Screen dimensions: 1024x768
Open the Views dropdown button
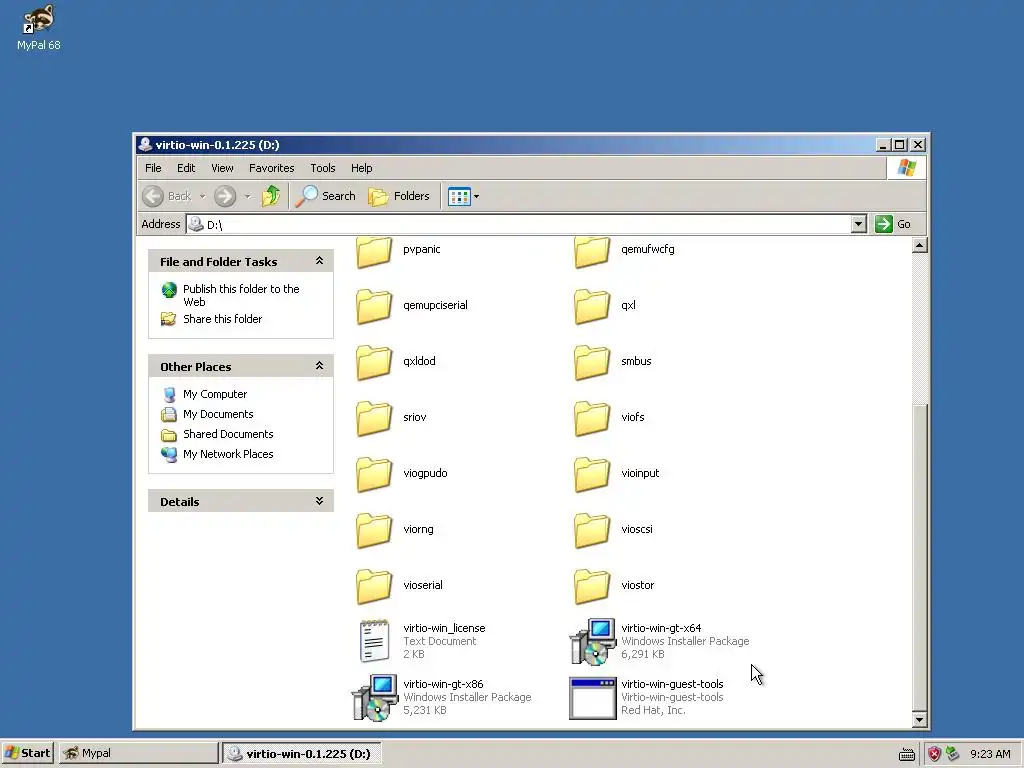pos(464,196)
